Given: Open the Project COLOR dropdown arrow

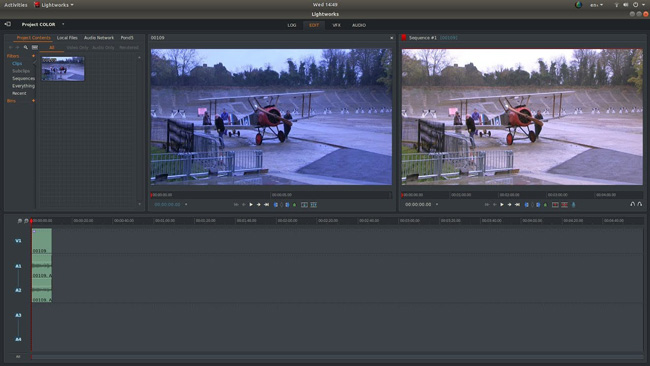Looking at the screenshot, I should (x=63, y=24).
